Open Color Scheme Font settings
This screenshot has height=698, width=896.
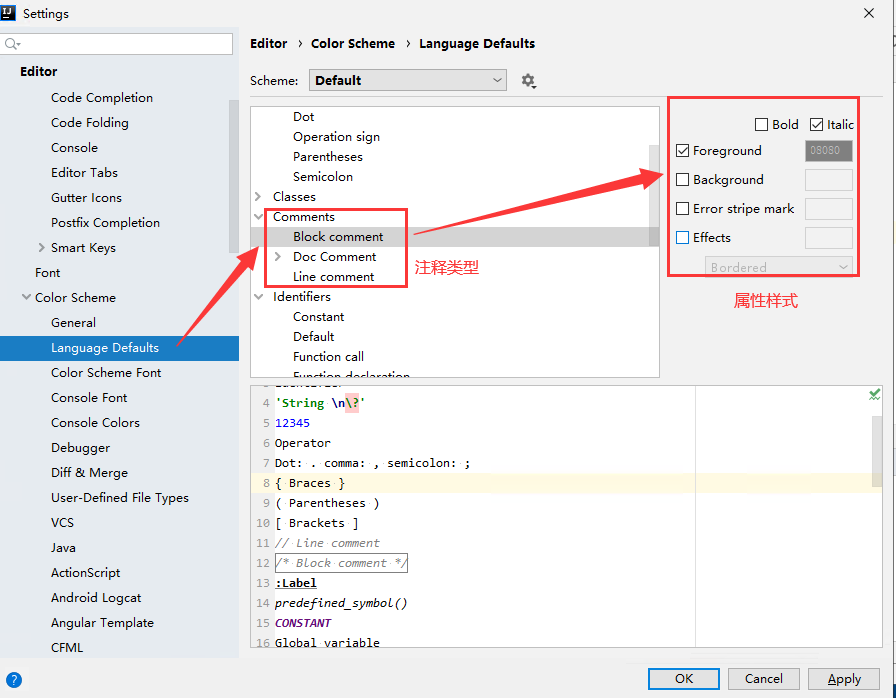106,372
